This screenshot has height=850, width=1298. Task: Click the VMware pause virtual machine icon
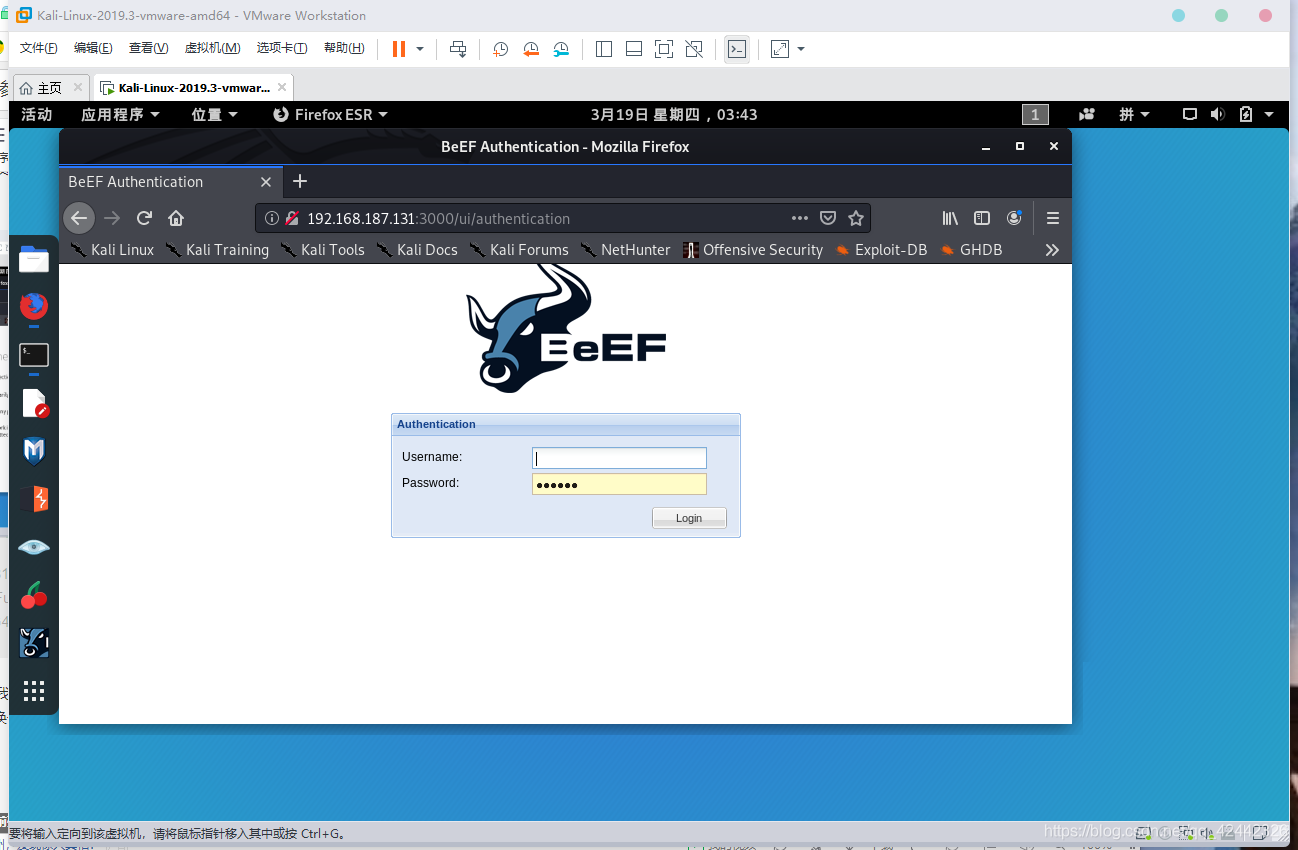[x=399, y=49]
